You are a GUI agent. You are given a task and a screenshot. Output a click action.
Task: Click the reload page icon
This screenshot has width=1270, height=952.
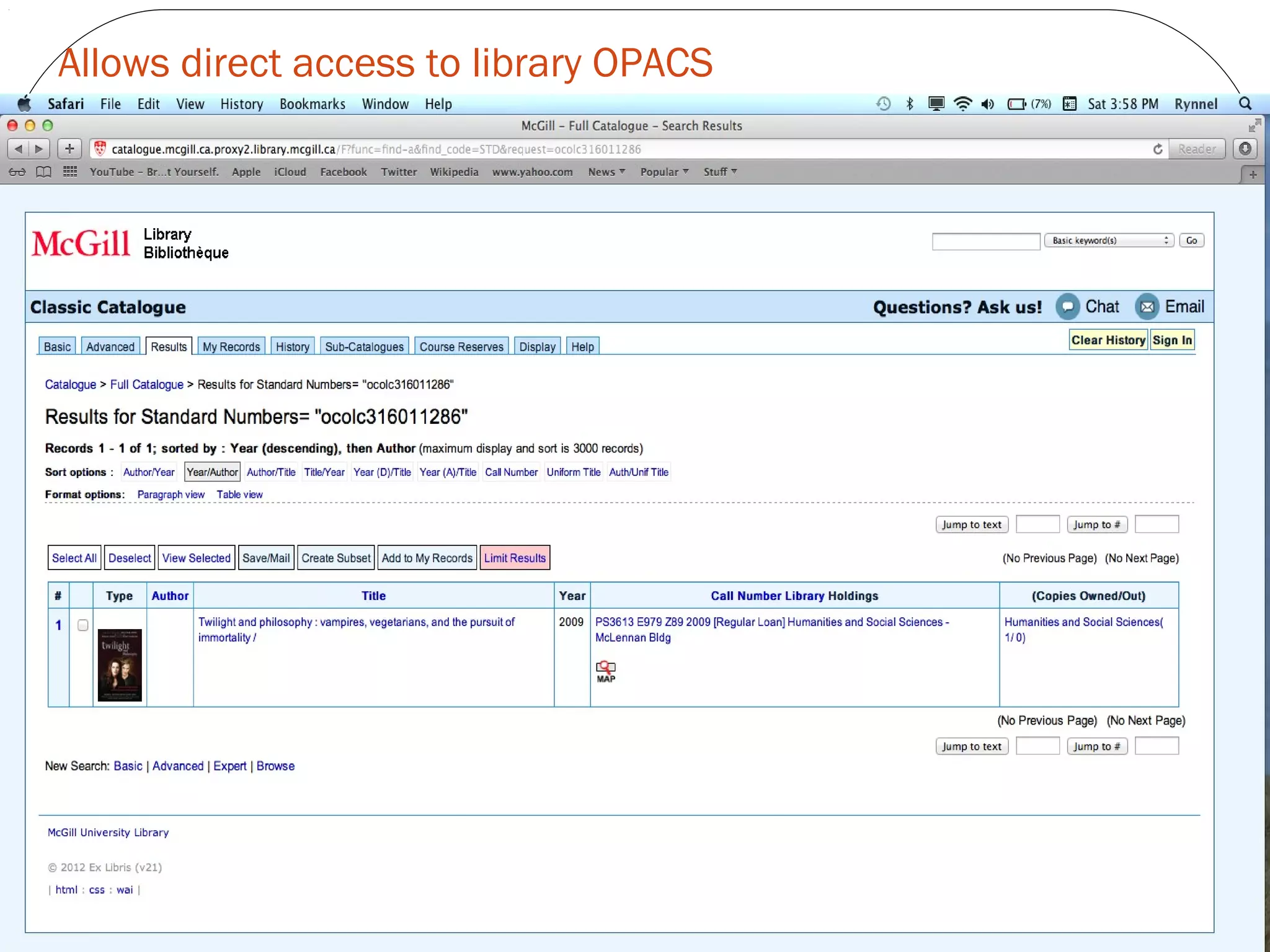pos(1158,149)
